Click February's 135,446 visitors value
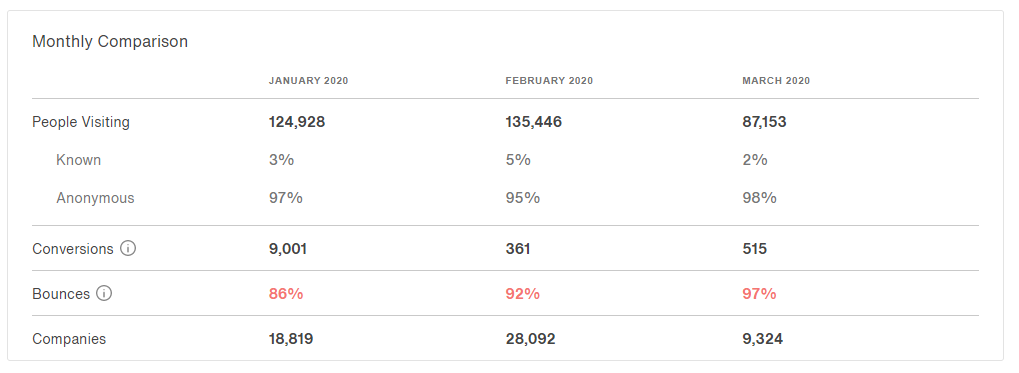Viewport: 1019px width, 373px height. (x=534, y=122)
